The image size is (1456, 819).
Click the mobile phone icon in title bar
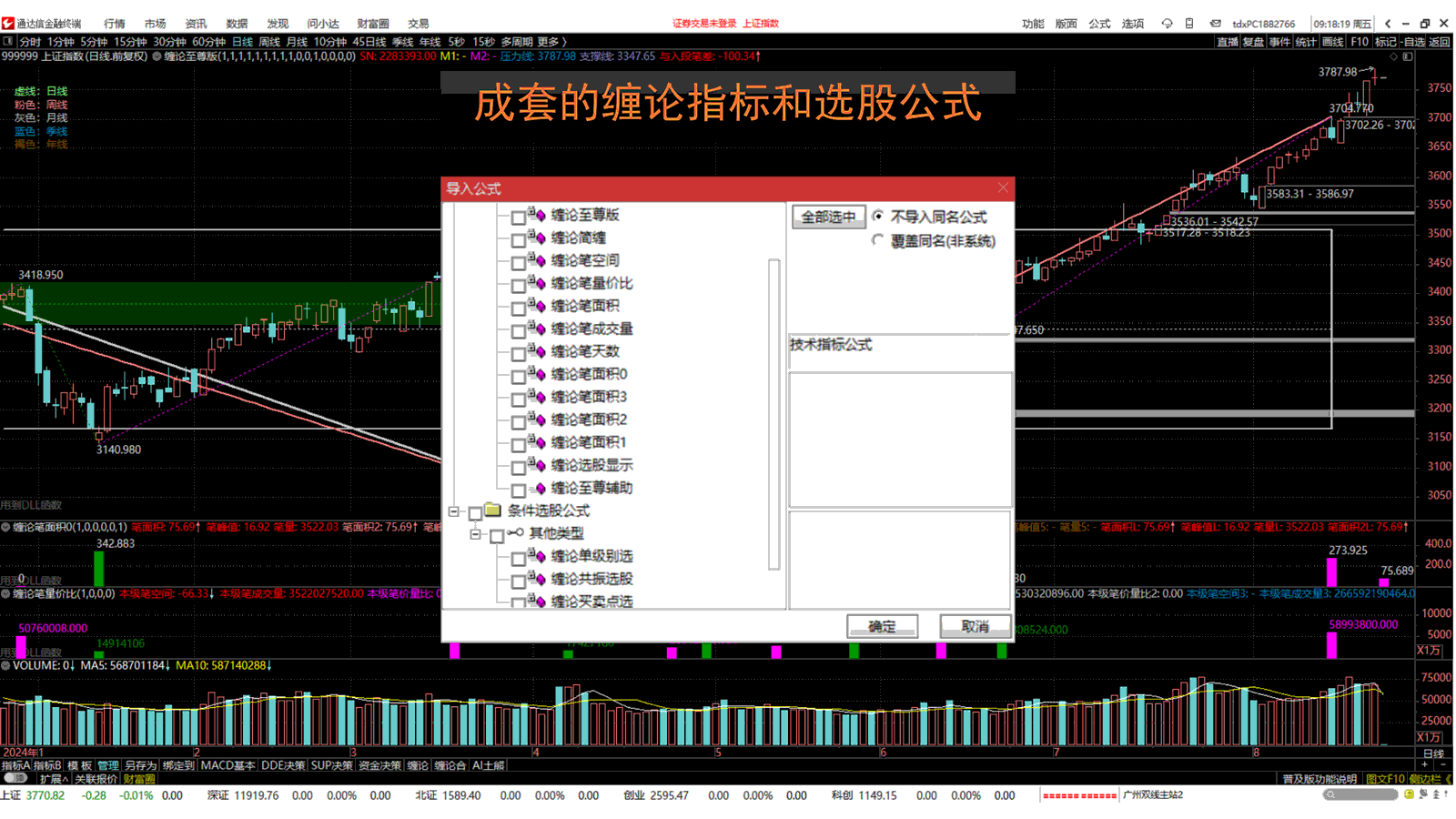[x=1189, y=24]
